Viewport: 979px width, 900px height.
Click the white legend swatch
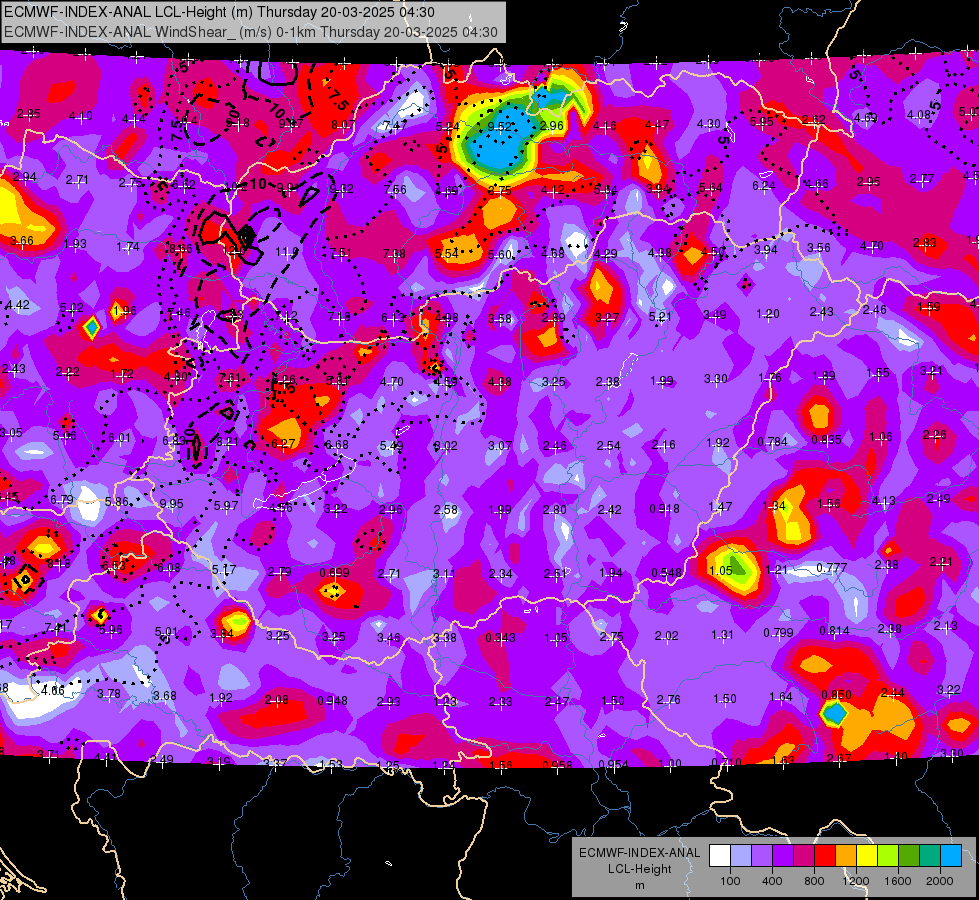[x=720, y=856]
